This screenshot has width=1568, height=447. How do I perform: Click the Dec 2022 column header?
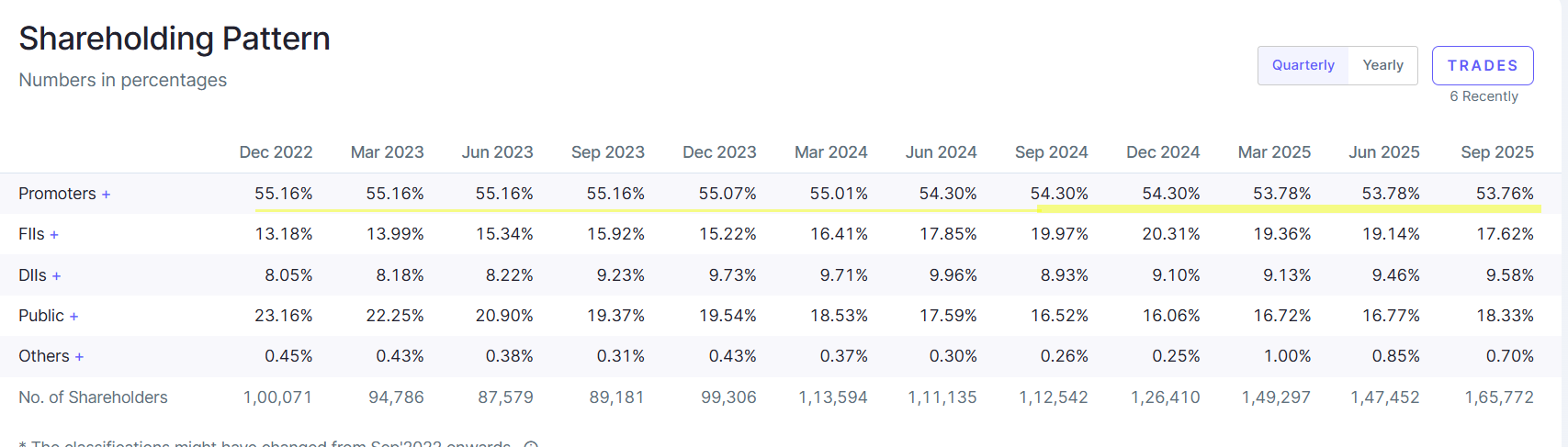point(276,152)
